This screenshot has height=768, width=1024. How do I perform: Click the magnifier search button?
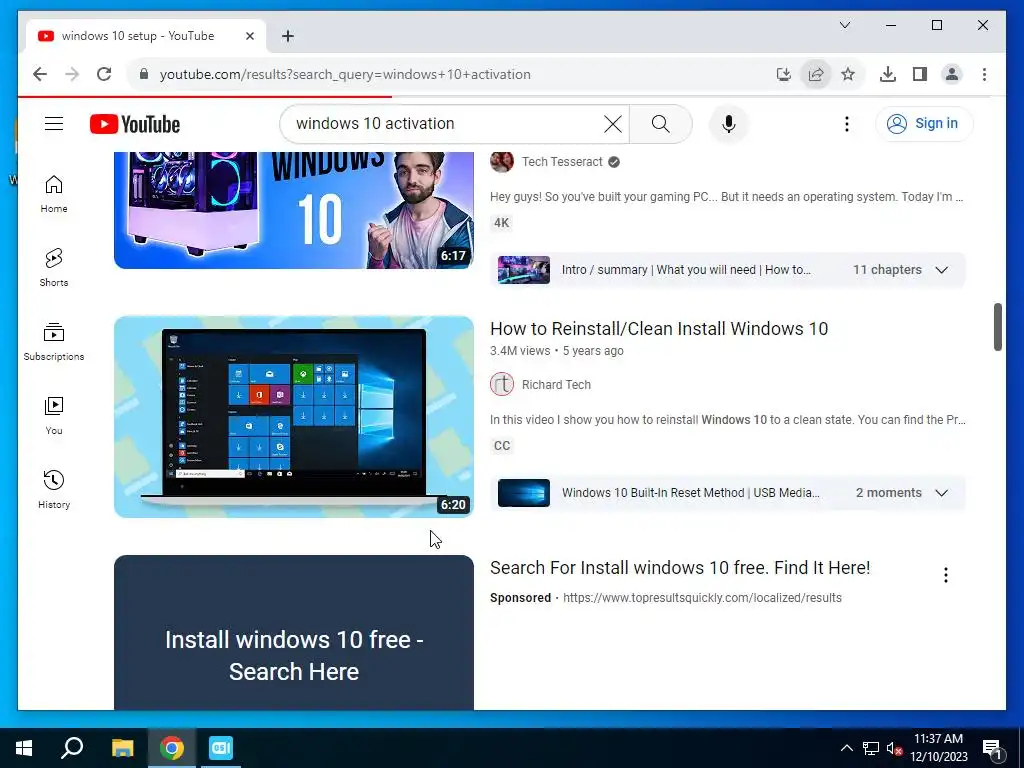click(660, 123)
